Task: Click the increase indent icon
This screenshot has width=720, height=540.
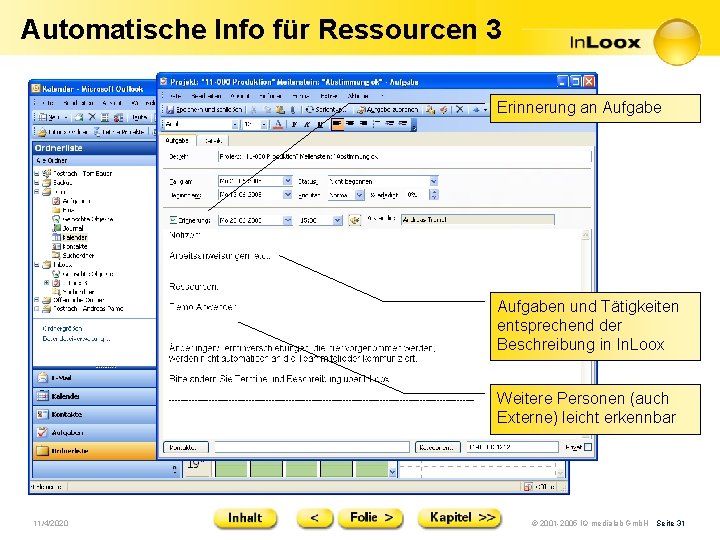Action: pyautogui.click(x=402, y=124)
